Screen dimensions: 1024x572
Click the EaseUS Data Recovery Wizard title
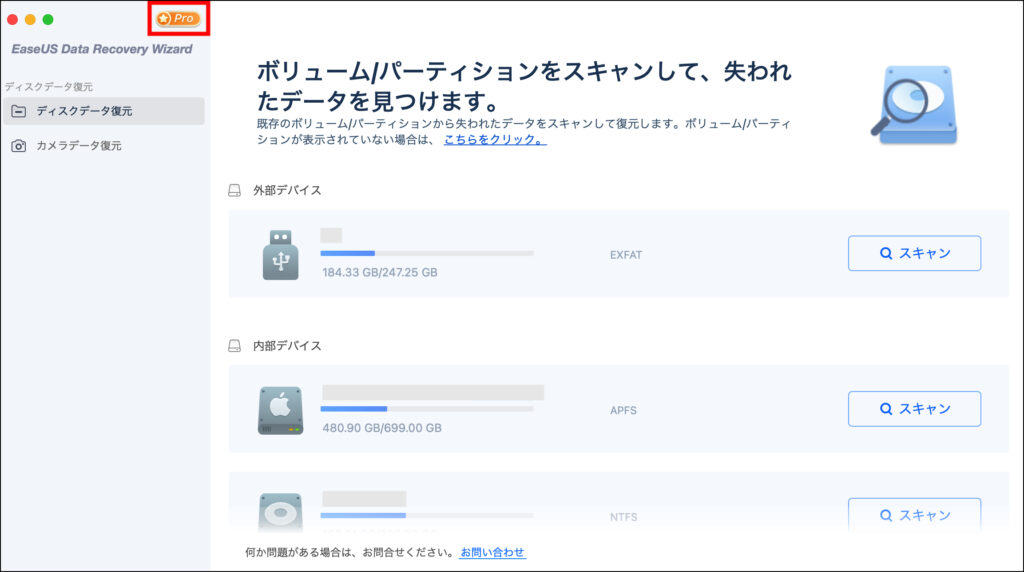coord(102,49)
